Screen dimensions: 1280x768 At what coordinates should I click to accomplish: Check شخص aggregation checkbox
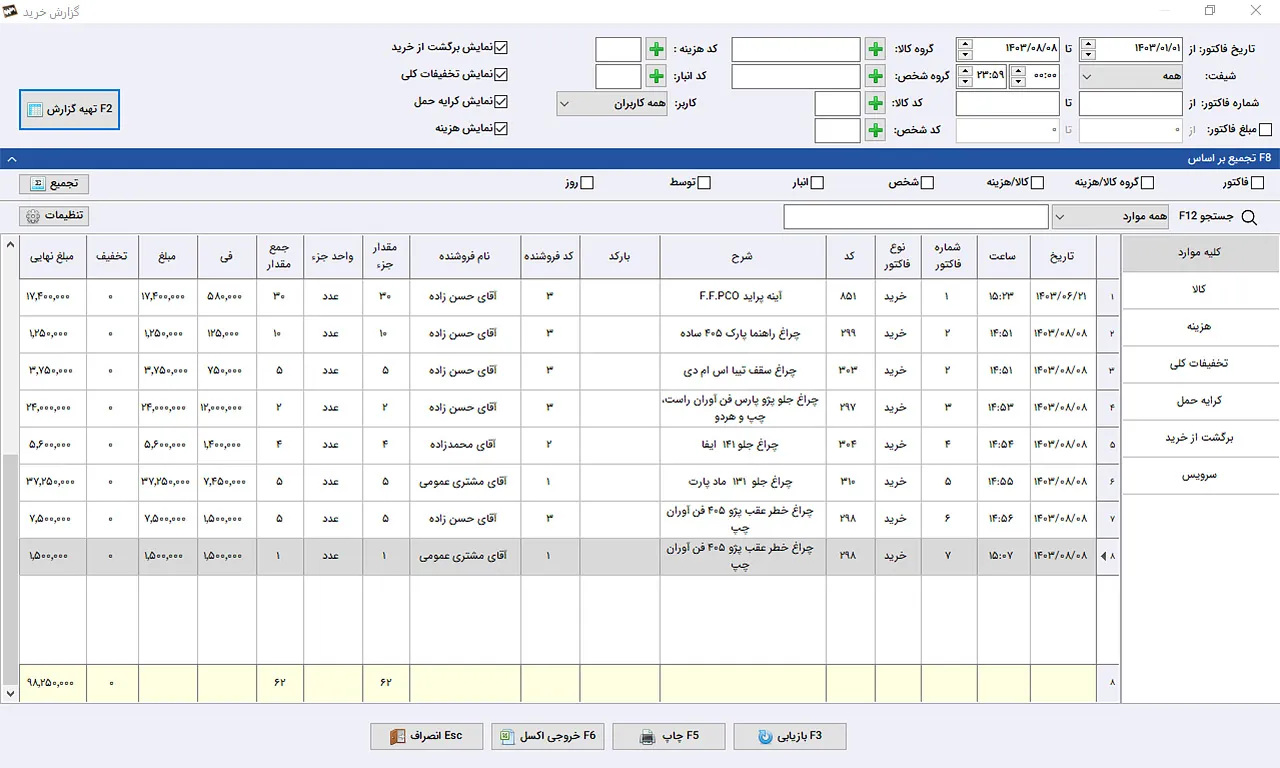click(x=927, y=183)
